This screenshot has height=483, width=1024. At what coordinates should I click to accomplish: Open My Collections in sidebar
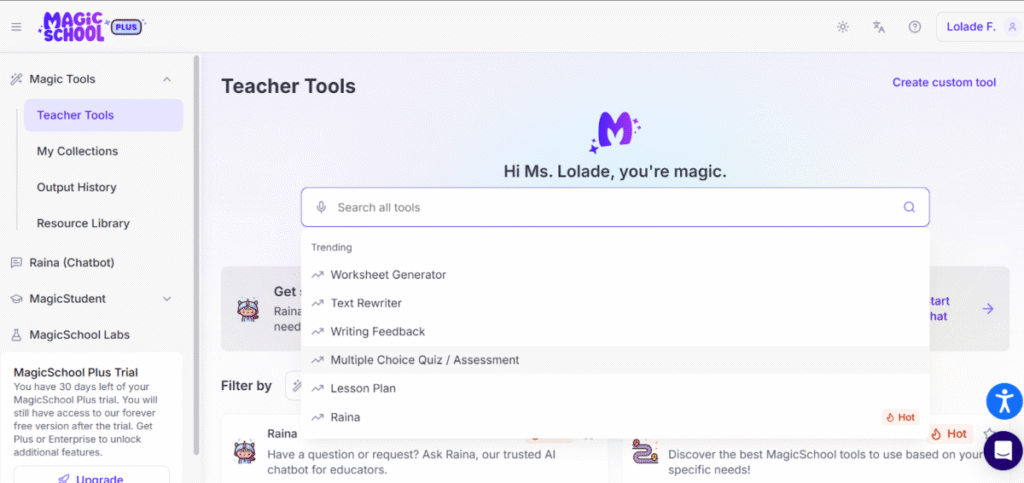[x=77, y=151]
